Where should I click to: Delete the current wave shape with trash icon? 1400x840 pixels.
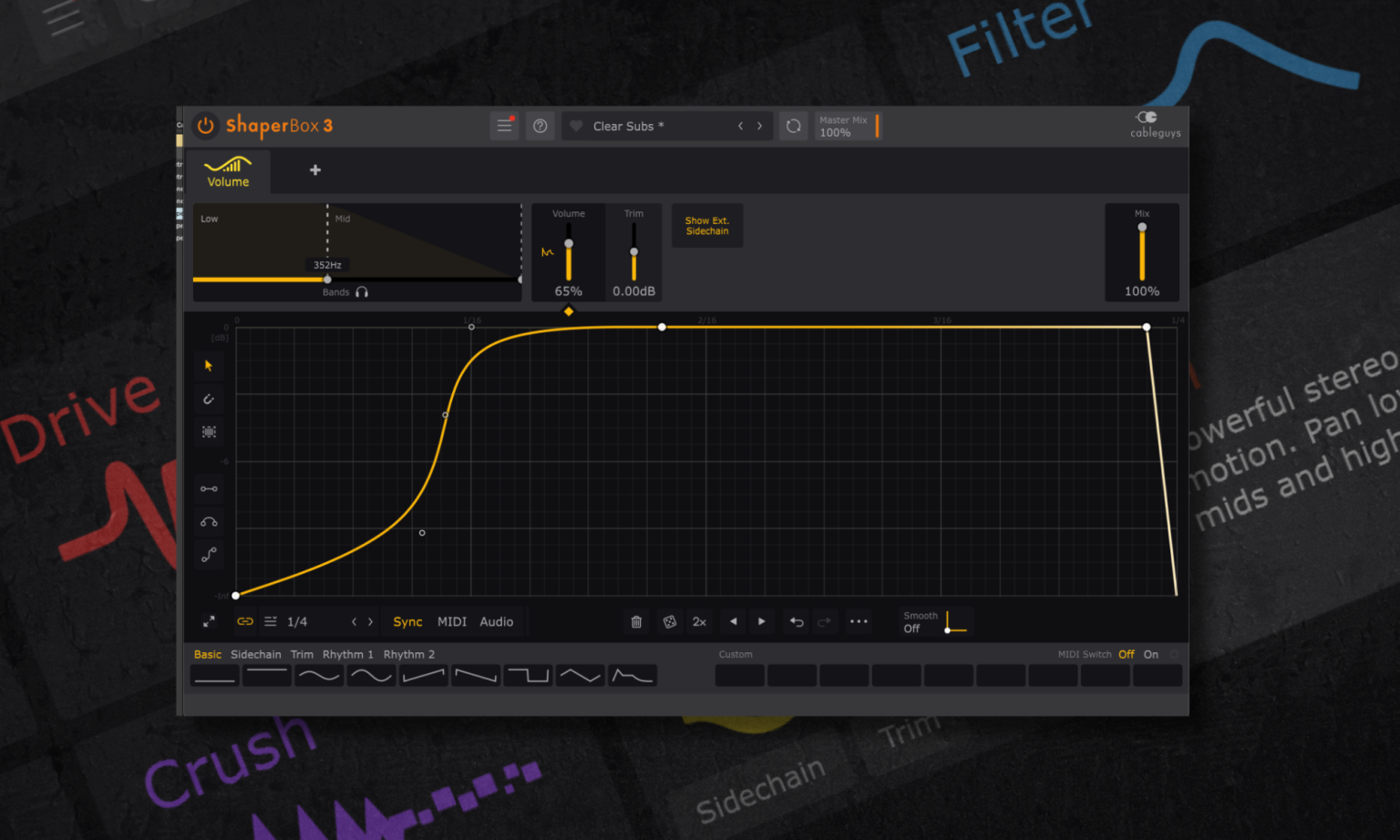point(636,621)
